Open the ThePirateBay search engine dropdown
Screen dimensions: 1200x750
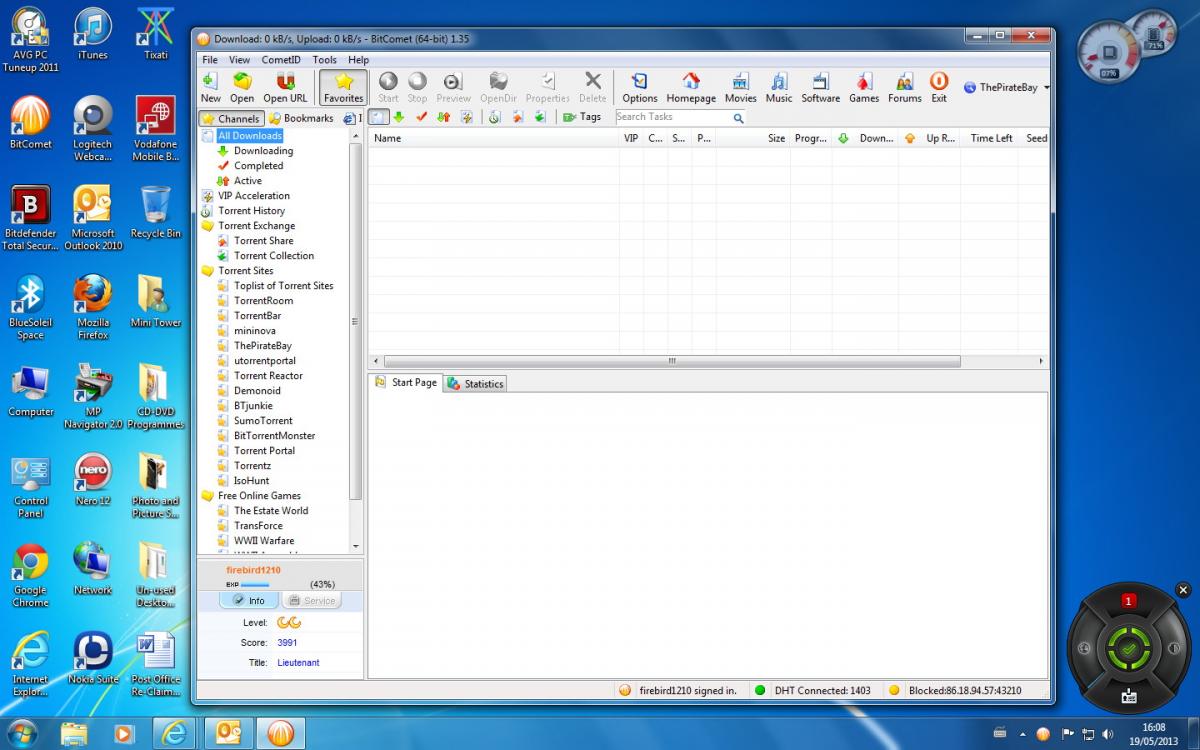pyautogui.click(x=1006, y=88)
